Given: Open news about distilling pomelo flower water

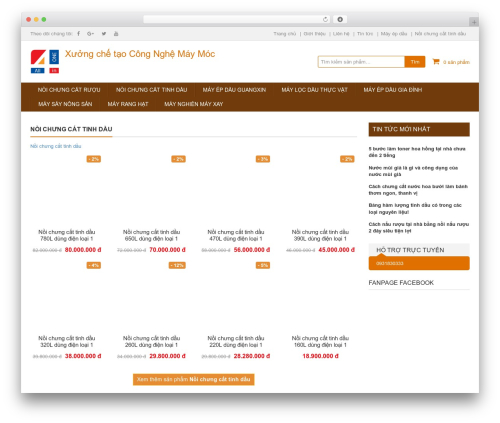Looking at the screenshot, I should click(x=418, y=190).
